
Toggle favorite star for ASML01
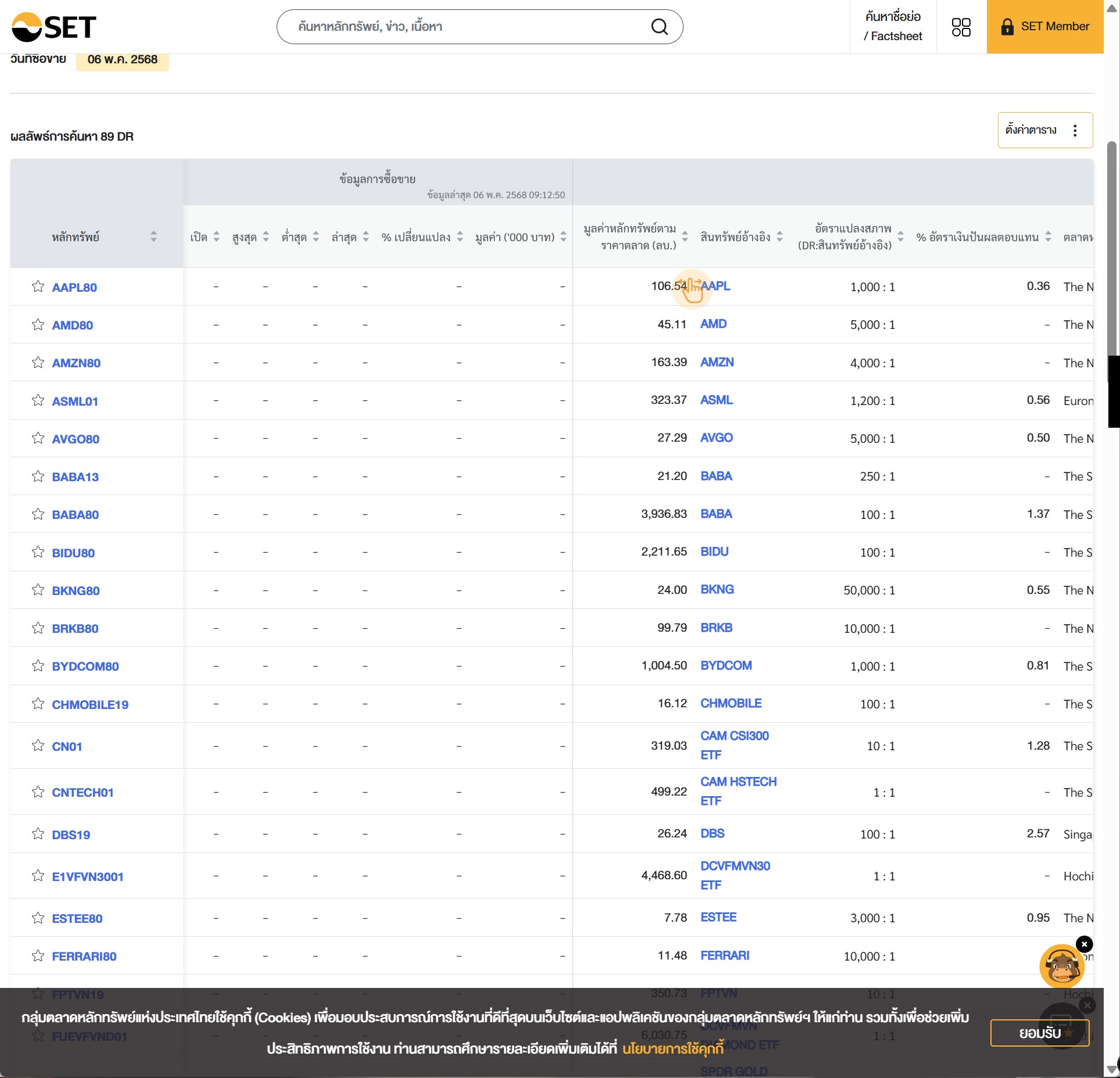tap(38, 400)
